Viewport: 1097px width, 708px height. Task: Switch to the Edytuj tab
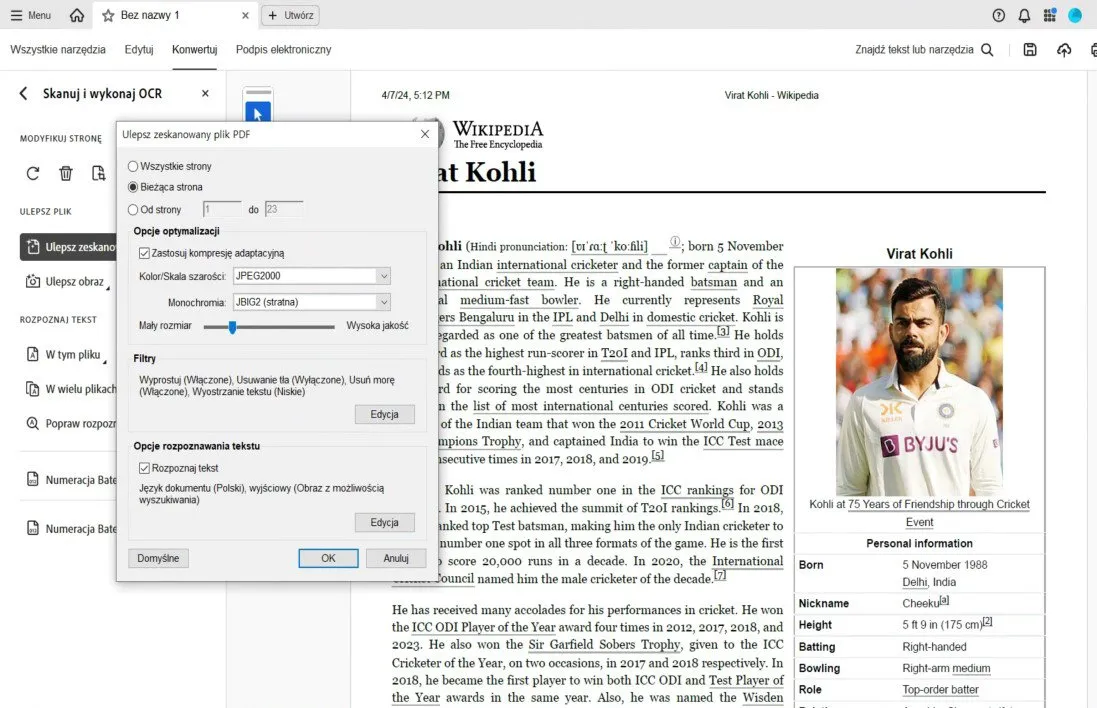click(138, 49)
